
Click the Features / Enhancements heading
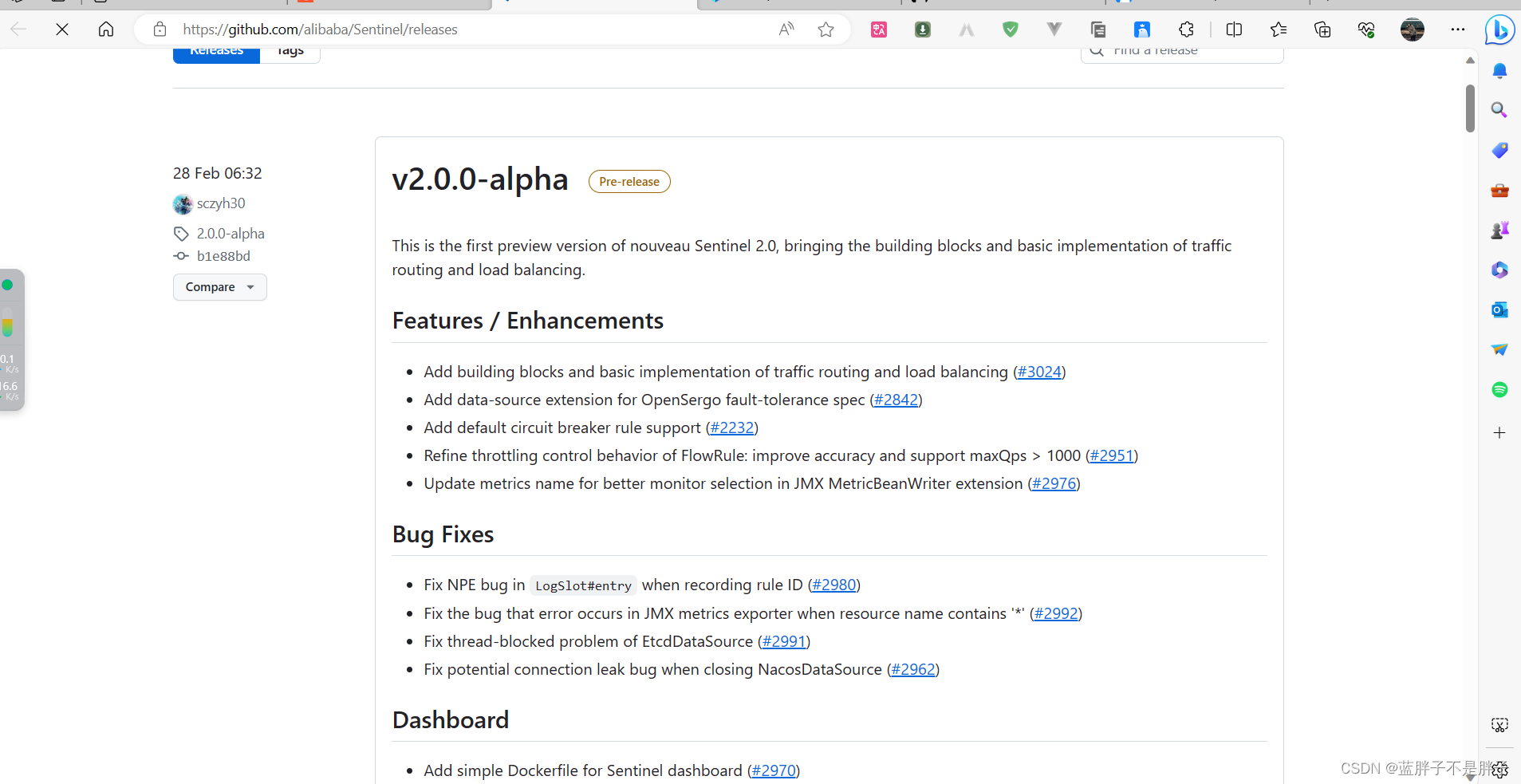click(x=528, y=321)
